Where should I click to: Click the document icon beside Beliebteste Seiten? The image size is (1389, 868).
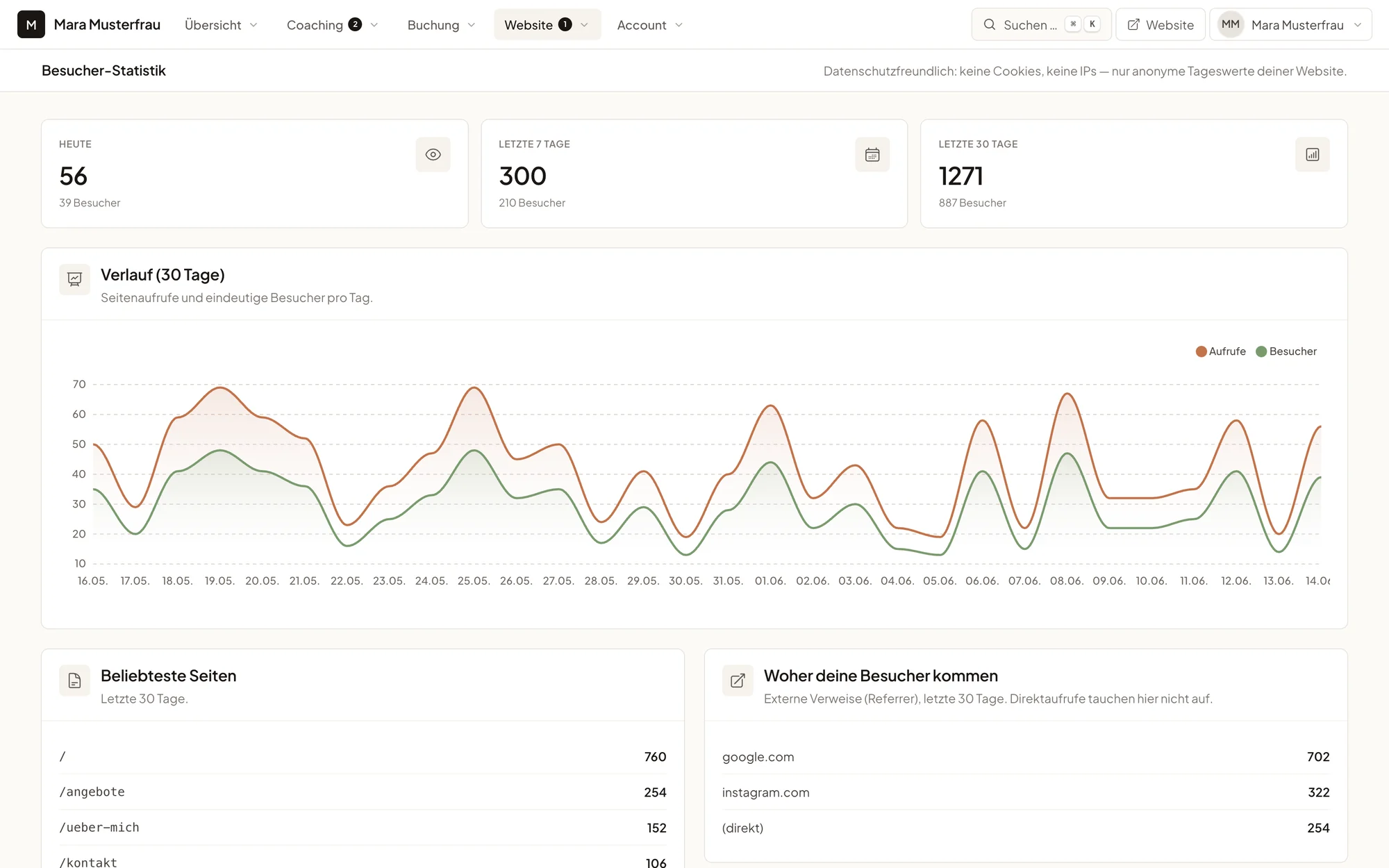(74, 681)
